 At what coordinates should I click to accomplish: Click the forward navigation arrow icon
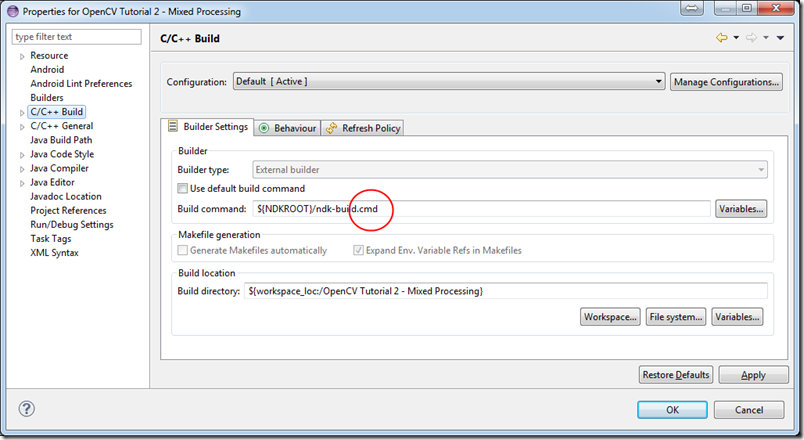click(751, 37)
